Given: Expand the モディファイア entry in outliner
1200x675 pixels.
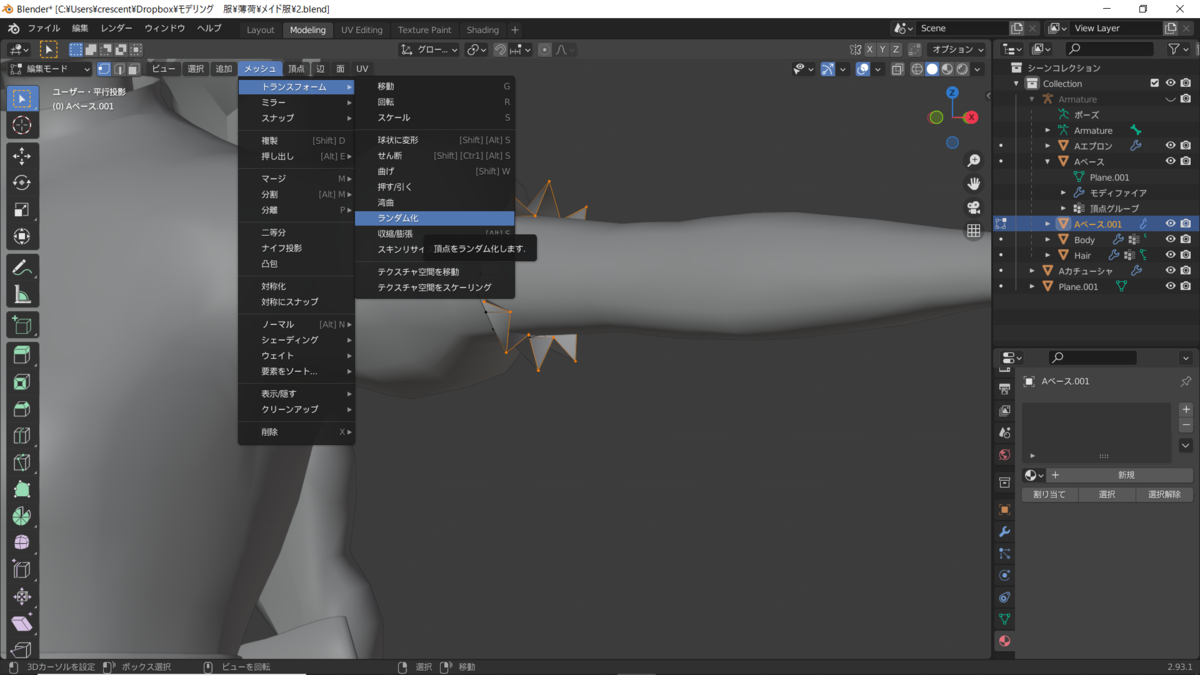Looking at the screenshot, I should [1064, 193].
